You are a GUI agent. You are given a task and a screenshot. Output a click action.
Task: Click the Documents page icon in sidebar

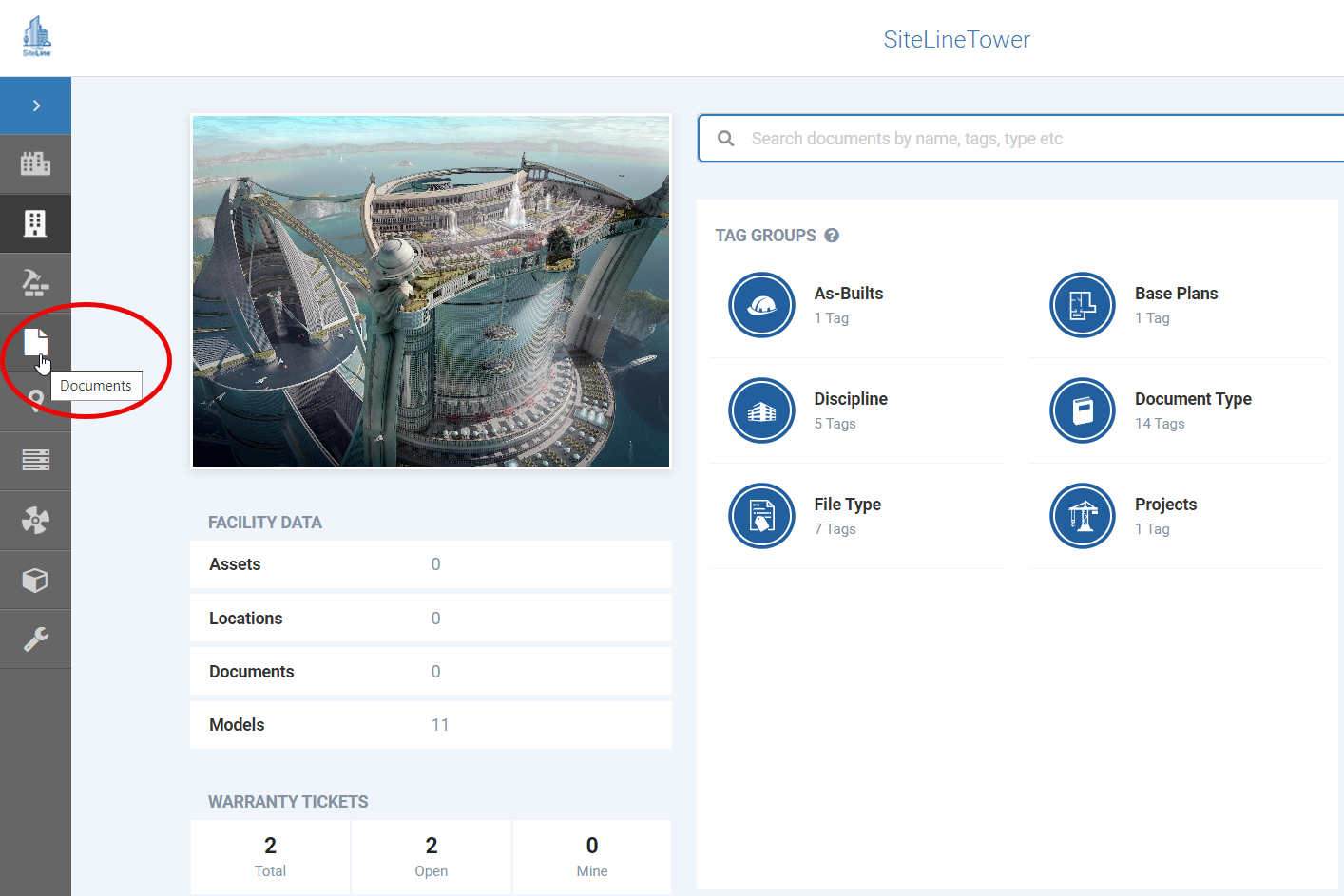35,341
